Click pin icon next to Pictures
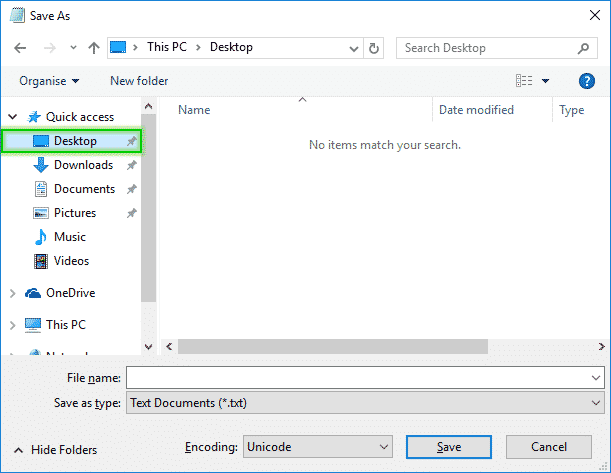The width and height of the screenshot is (611, 473). point(131,213)
